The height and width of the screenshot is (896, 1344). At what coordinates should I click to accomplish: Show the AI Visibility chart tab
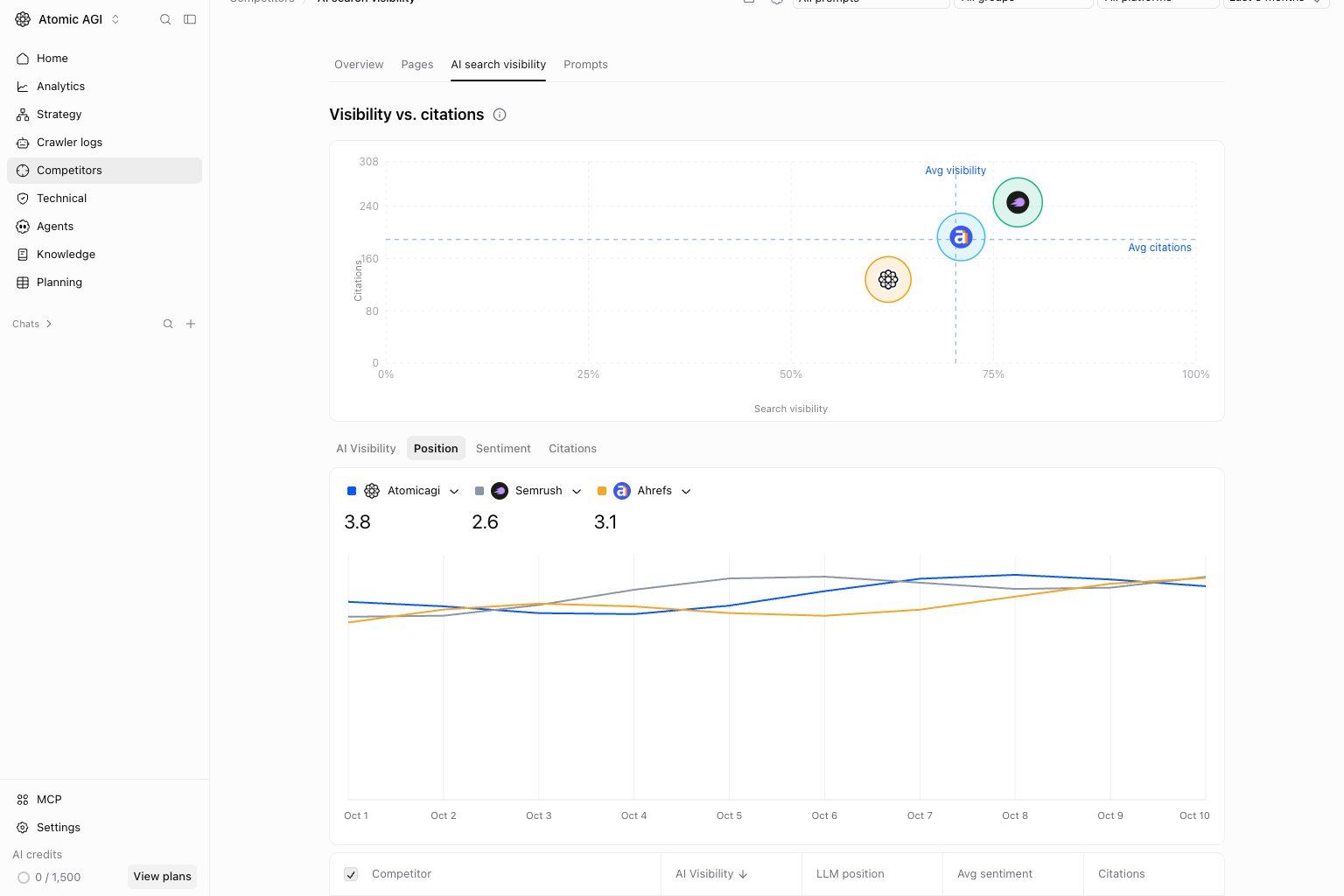(x=366, y=449)
